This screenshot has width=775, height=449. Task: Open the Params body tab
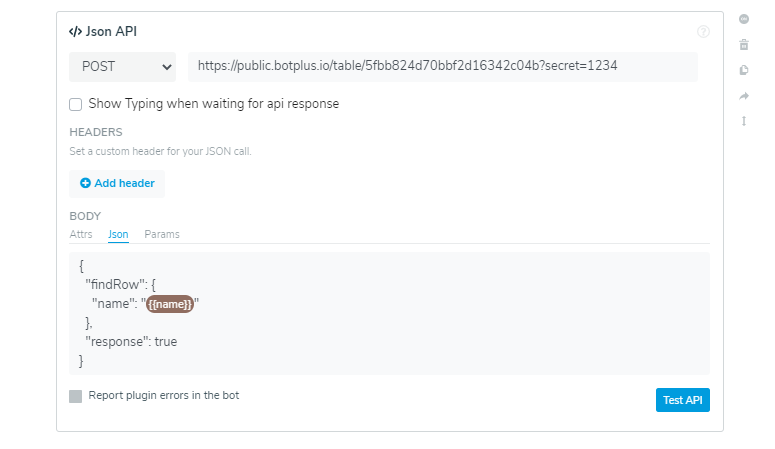162,234
